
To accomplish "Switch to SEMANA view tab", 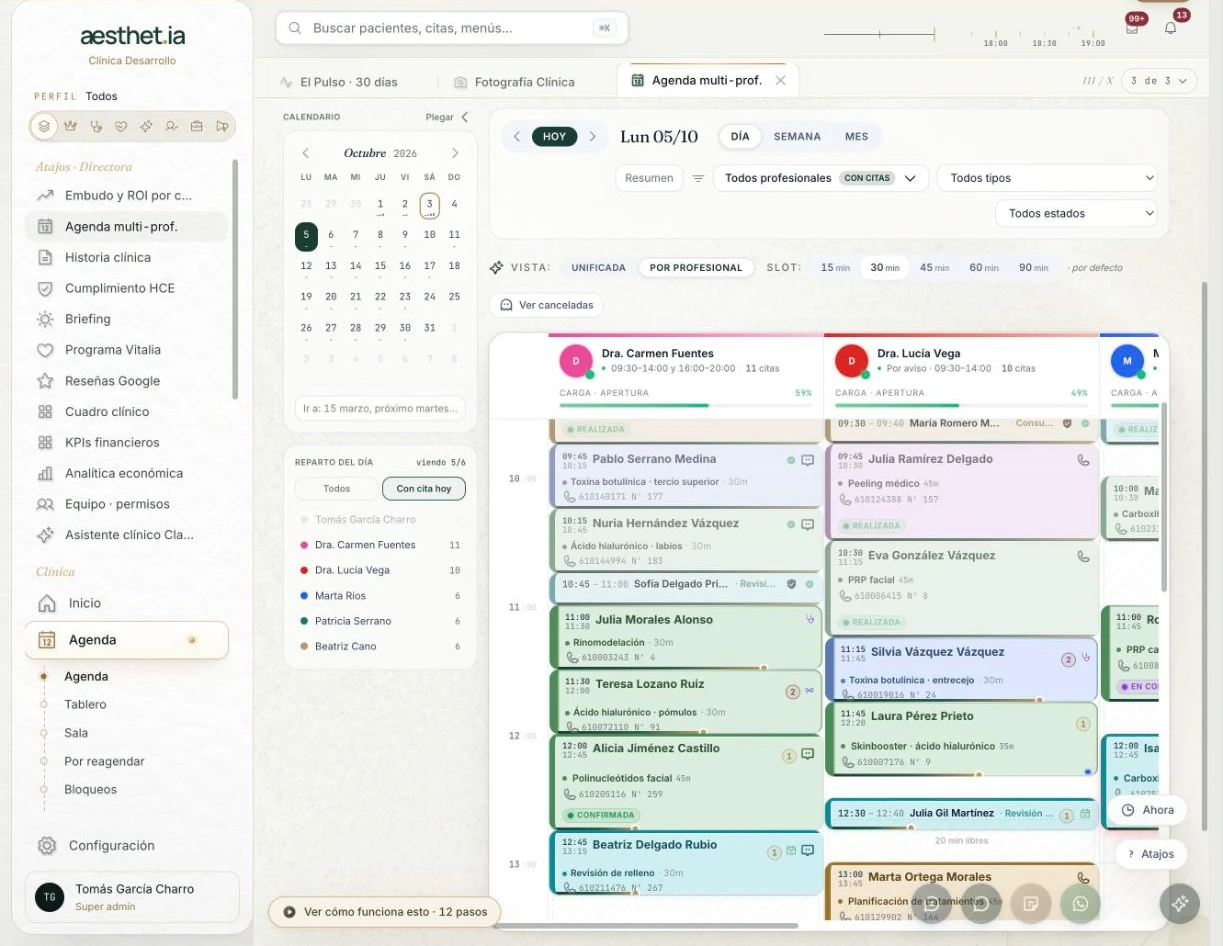I will click(x=797, y=137).
